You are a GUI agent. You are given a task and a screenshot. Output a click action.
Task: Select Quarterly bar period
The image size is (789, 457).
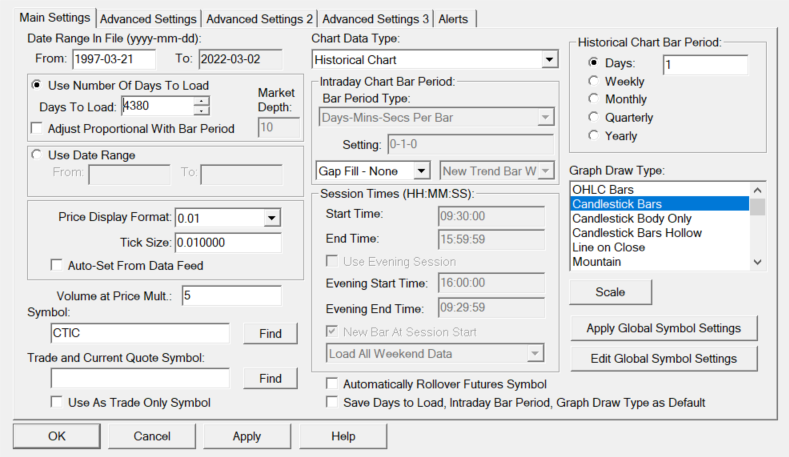[x=594, y=117]
